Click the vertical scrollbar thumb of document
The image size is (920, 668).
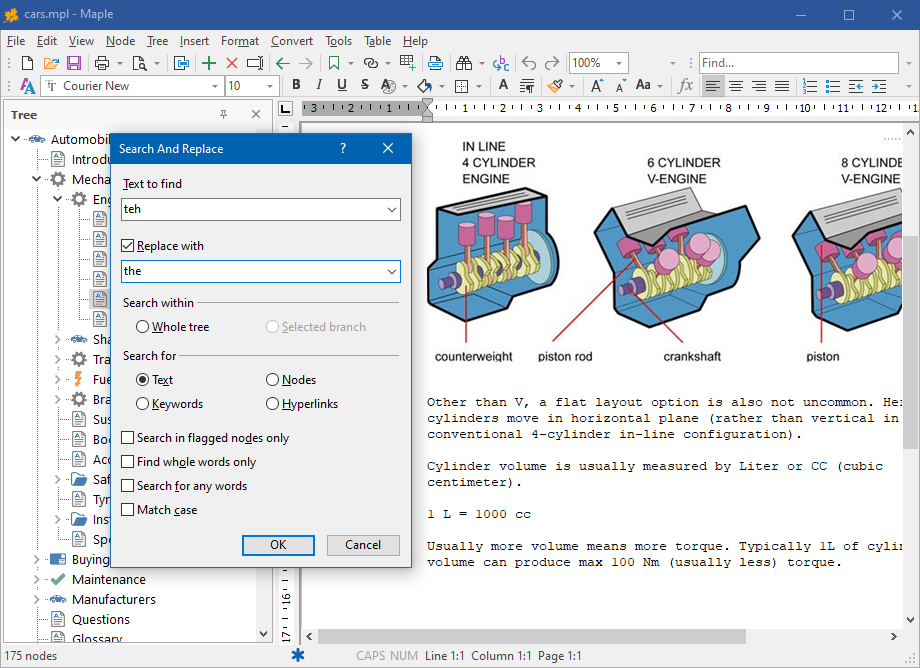click(x=910, y=343)
